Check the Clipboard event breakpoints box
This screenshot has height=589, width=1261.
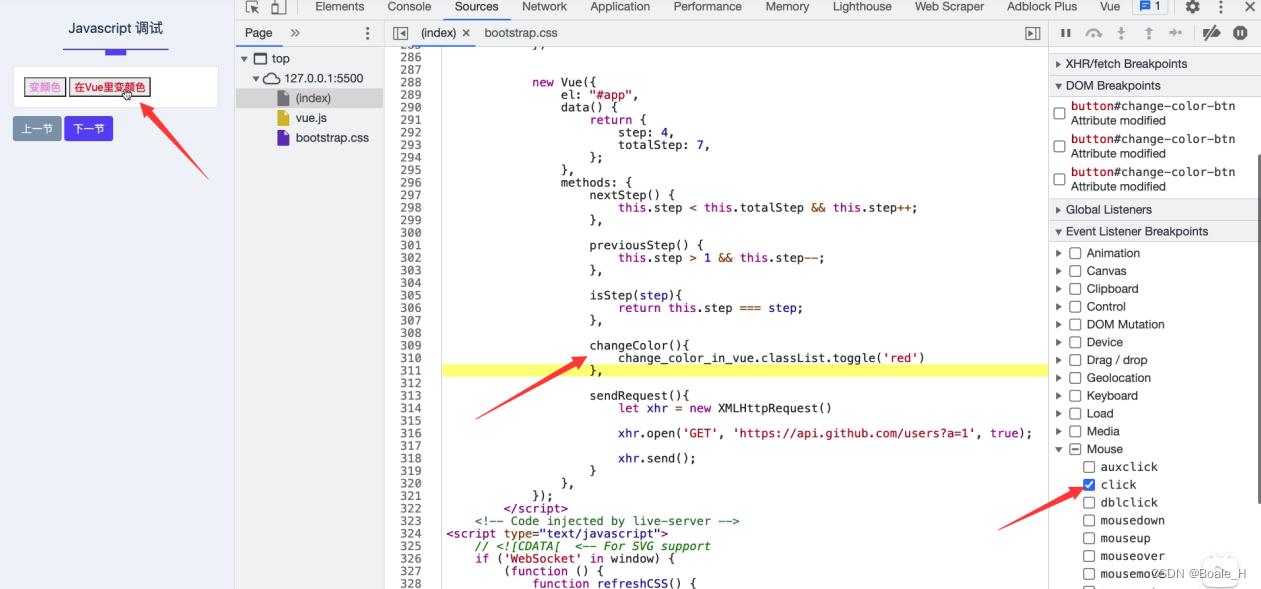click(1075, 289)
